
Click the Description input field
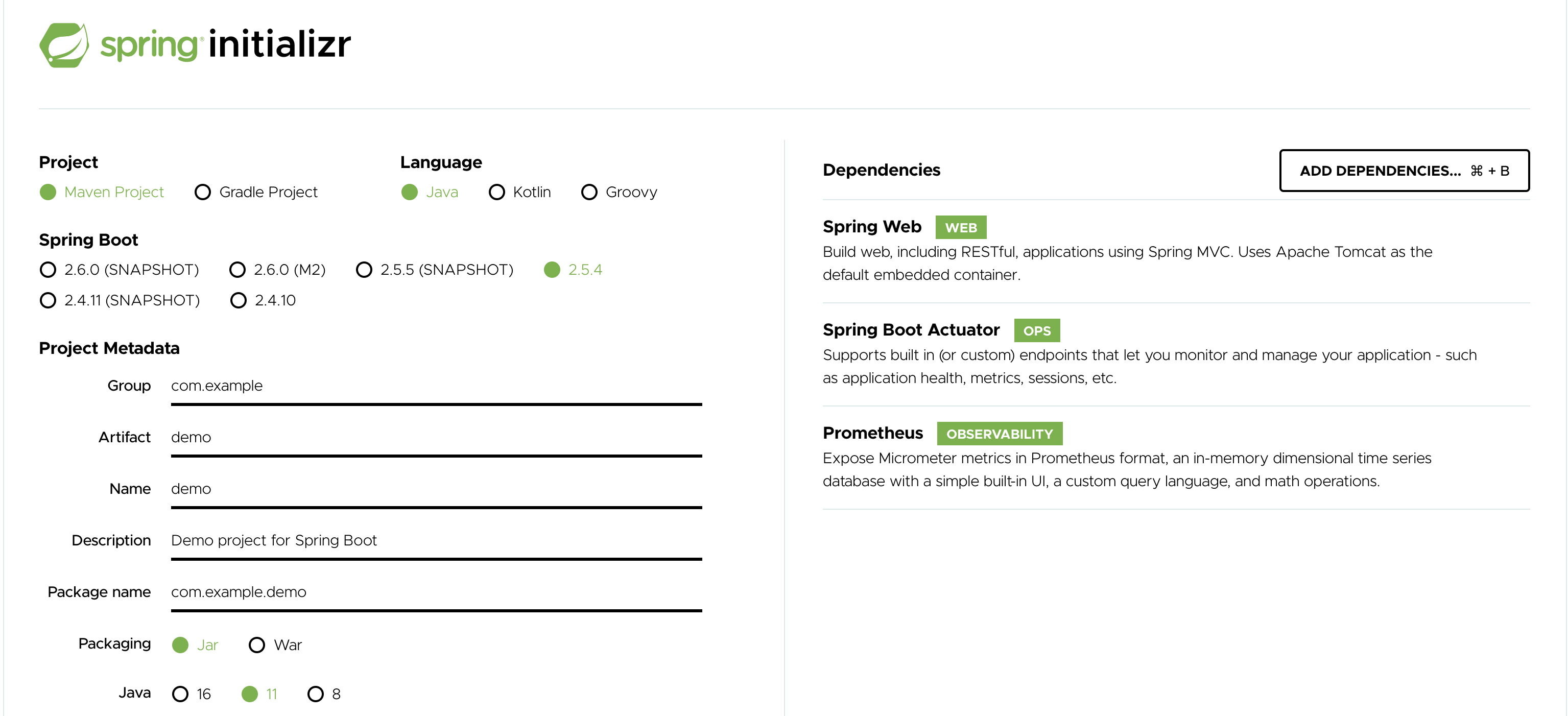point(436,541)
